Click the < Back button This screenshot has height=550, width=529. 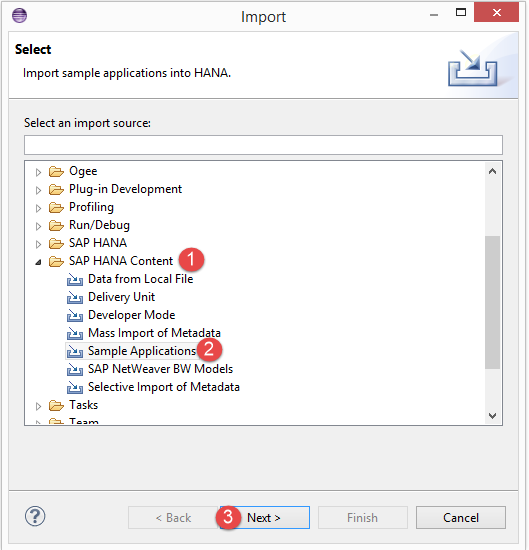[173, 517]
